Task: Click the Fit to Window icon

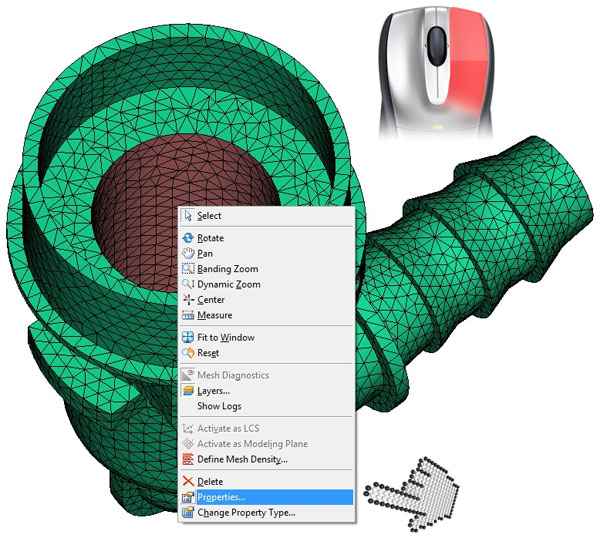Action: click(x=188, y=338)
